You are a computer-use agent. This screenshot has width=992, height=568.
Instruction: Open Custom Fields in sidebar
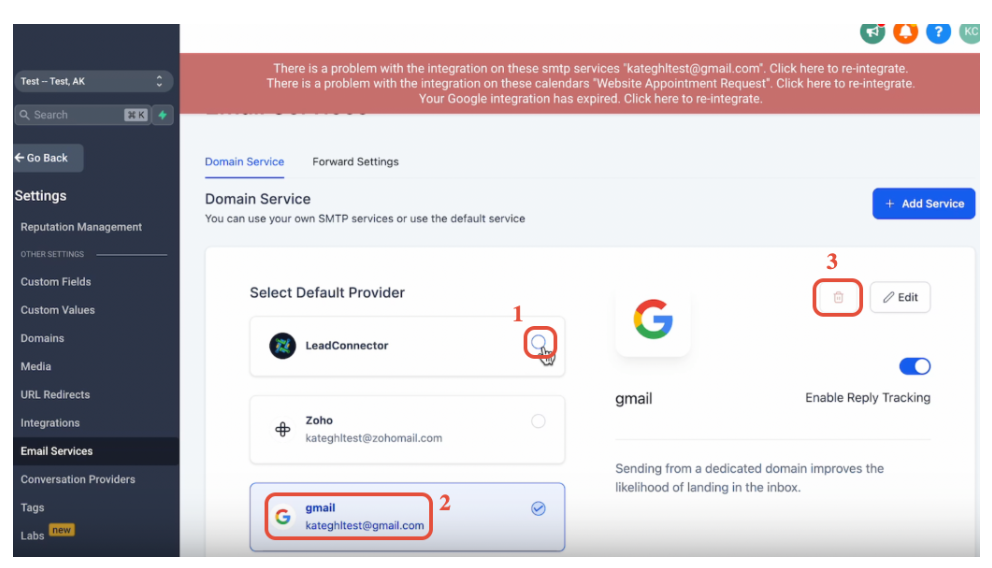click(56, 281)
